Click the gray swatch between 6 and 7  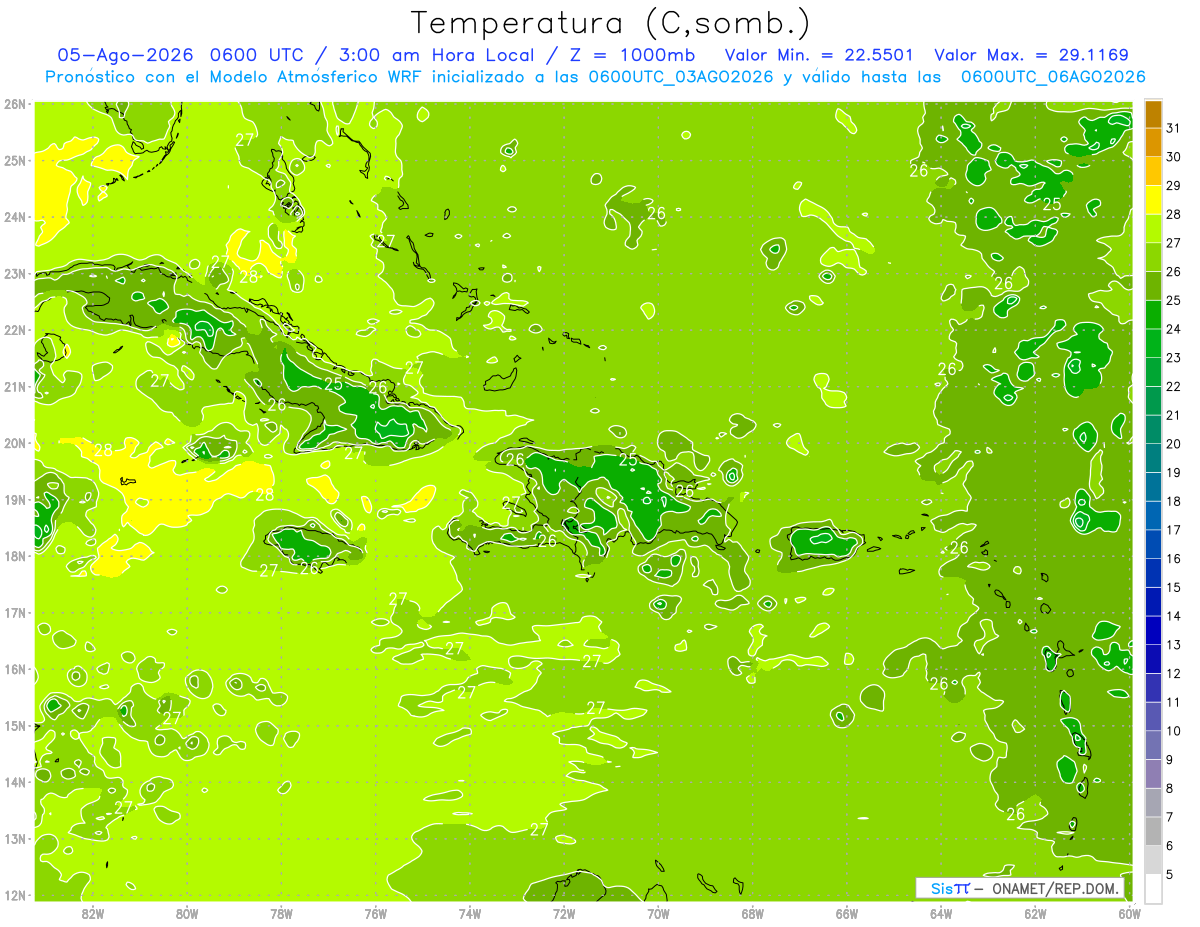click(1153, 831)
